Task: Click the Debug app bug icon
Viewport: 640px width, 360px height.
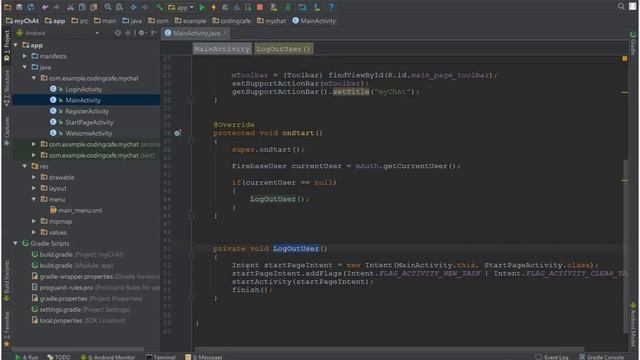Action: click(225, 7)
